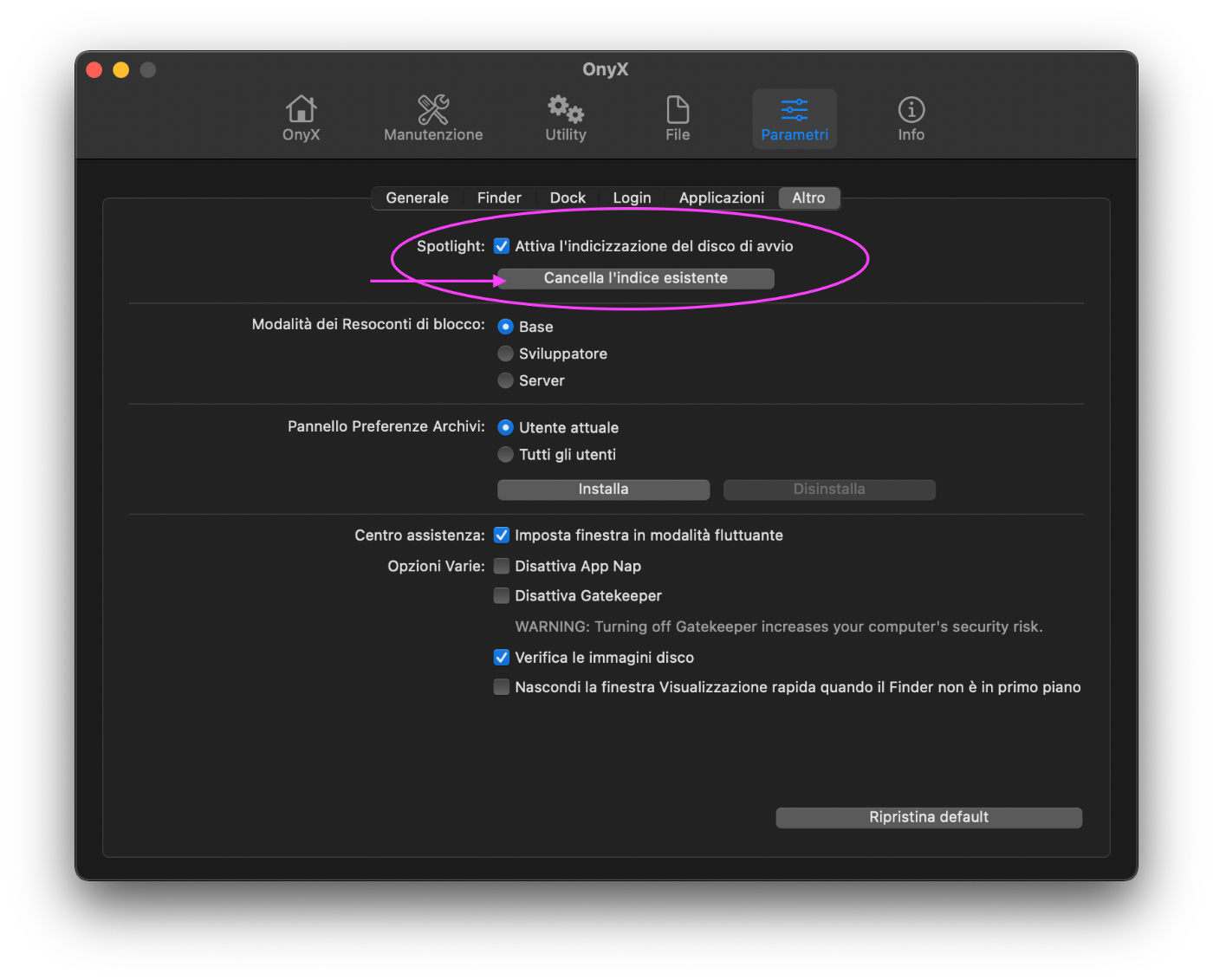This screenshot has height=980, width=1213.
Task: Click the Disinstalla button
Action: pyautogui.click(x=829, y=490)
